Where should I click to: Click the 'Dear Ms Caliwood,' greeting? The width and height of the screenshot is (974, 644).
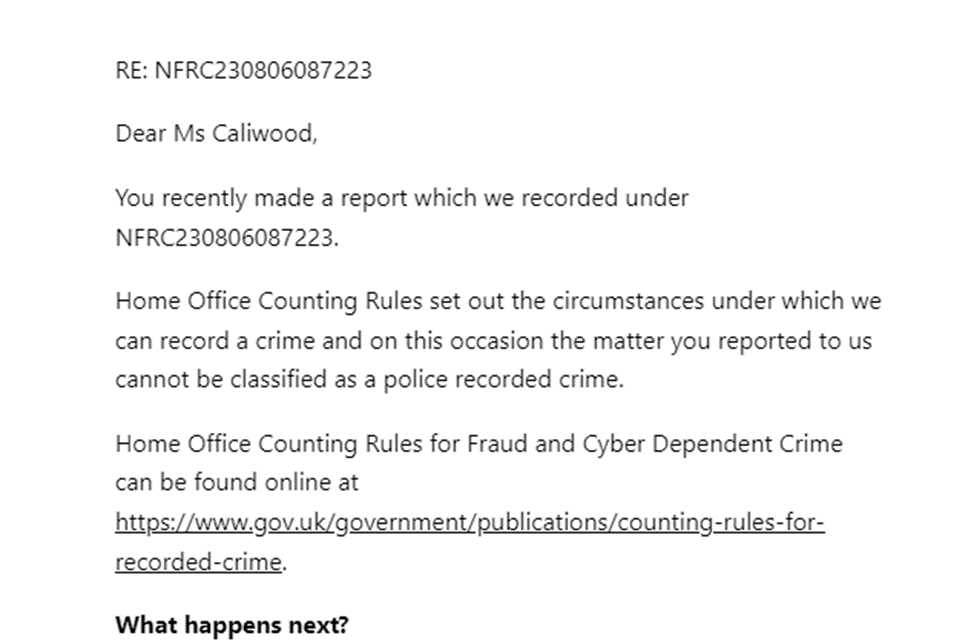(x=216, y=134)
